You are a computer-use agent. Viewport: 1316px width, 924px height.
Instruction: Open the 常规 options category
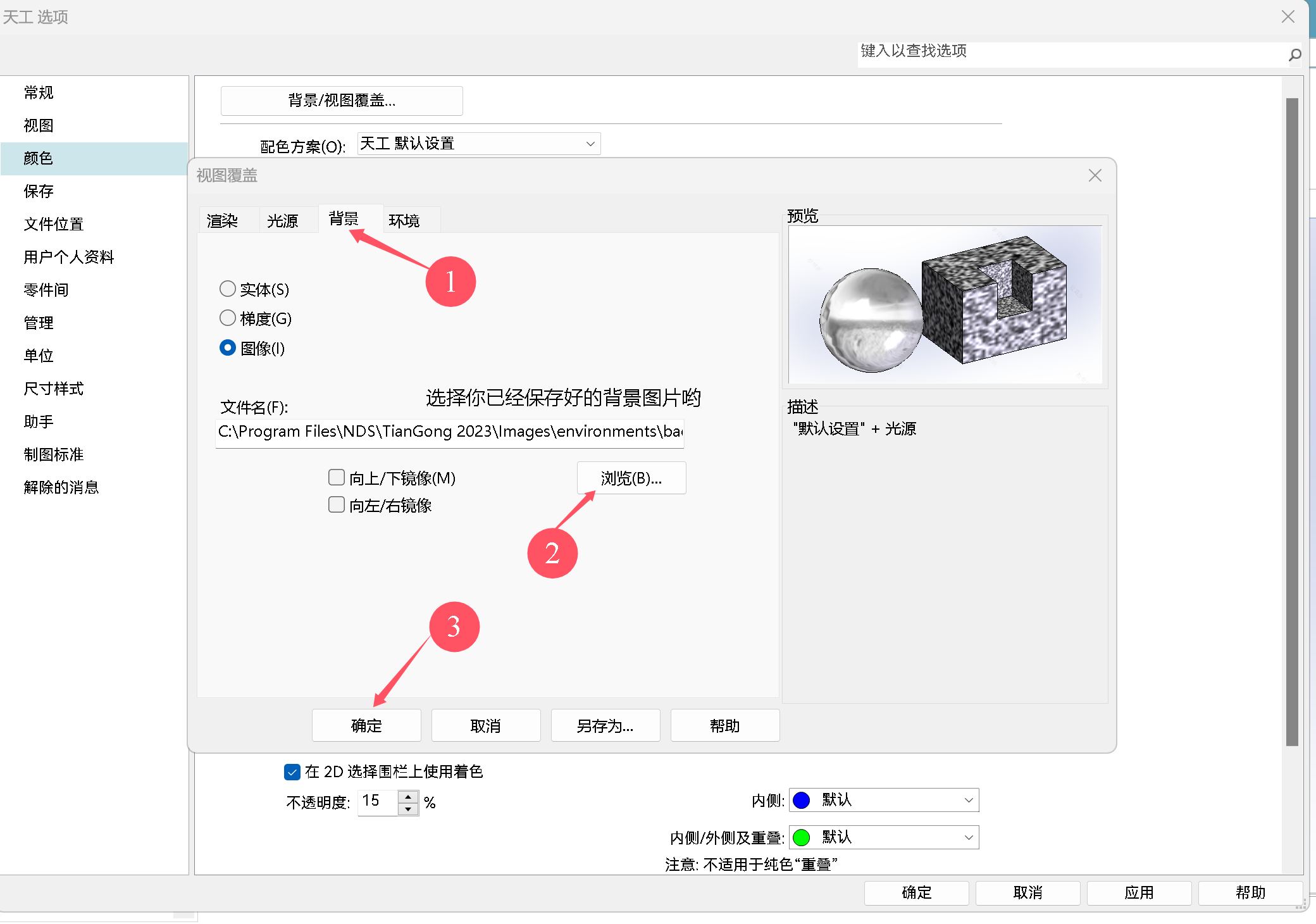94,92
